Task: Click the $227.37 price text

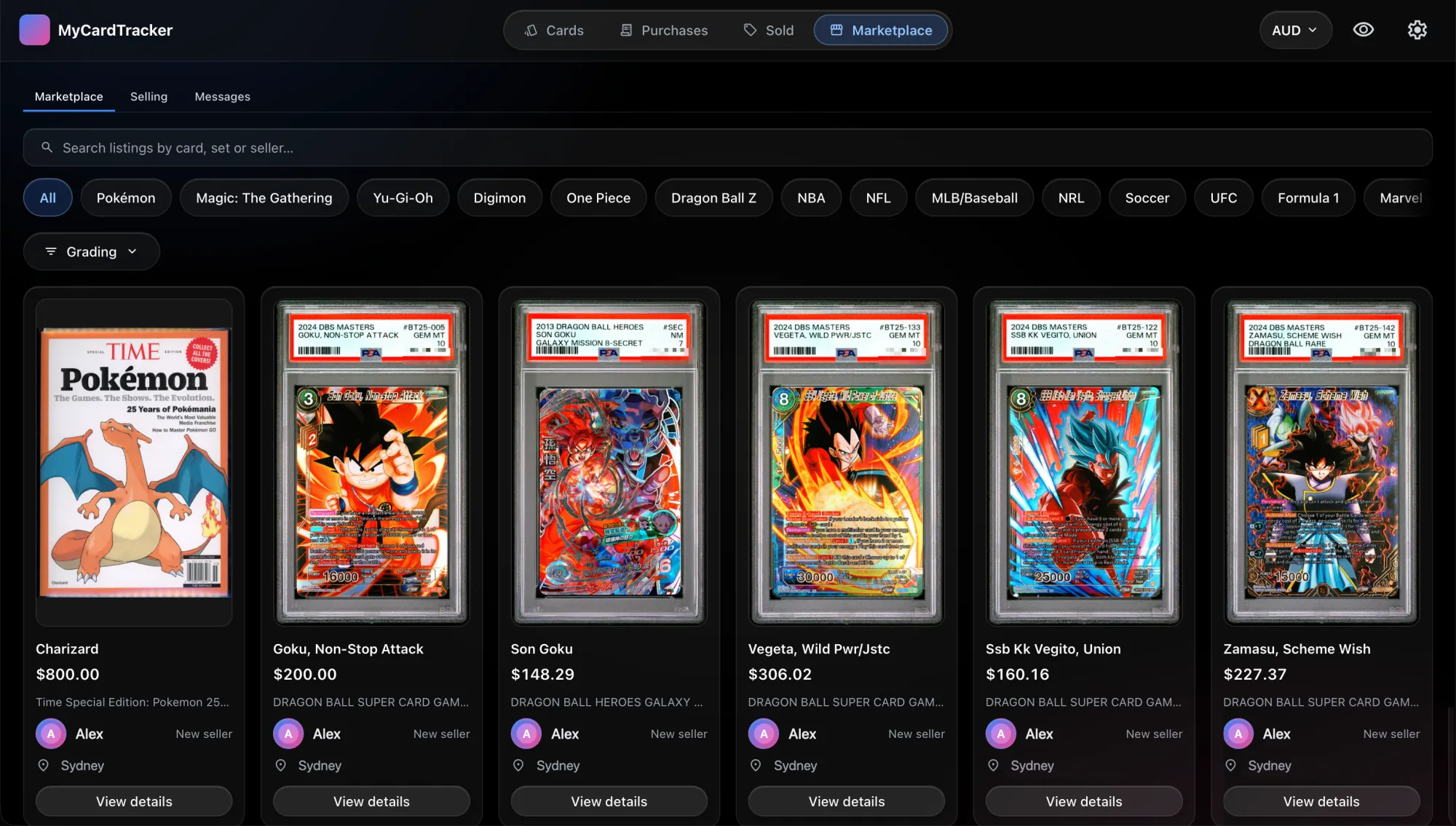Action: pos(1255,675)
